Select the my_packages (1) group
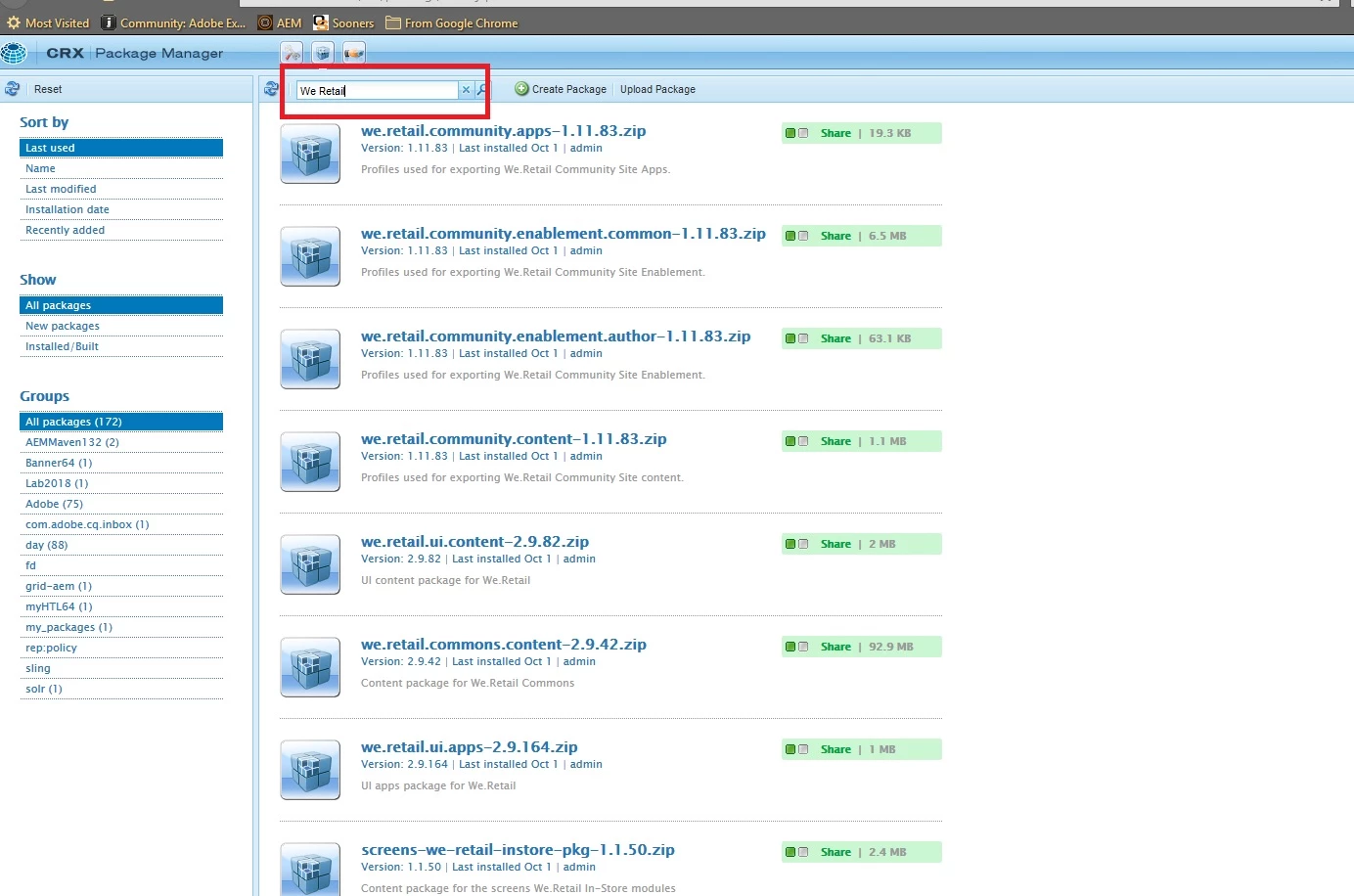This screenshot has width=1354, height=896. click(x=121, y=627)
